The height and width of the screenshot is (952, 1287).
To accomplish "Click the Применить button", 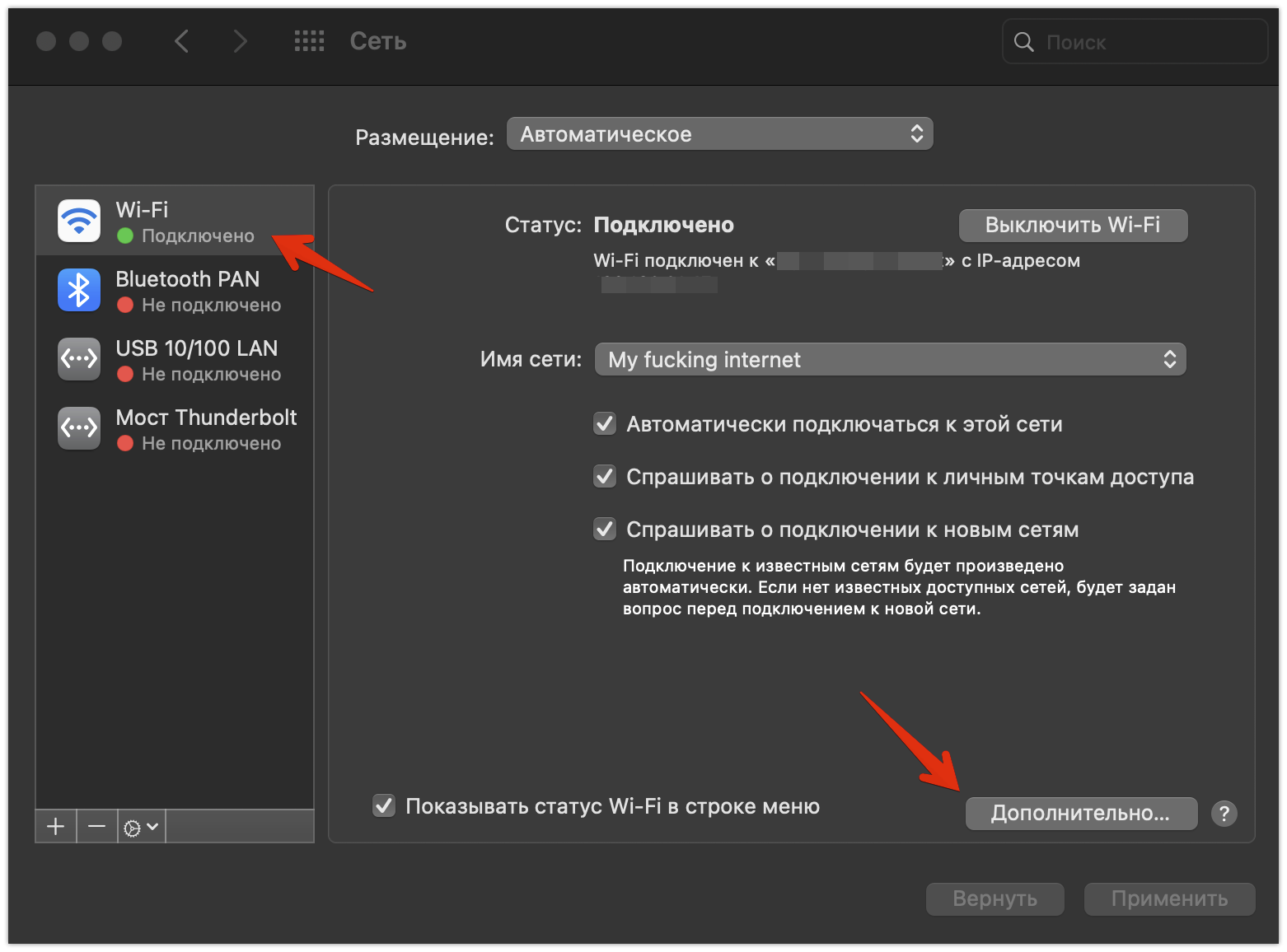I will pyautogui.click(x=1168, y=898).
